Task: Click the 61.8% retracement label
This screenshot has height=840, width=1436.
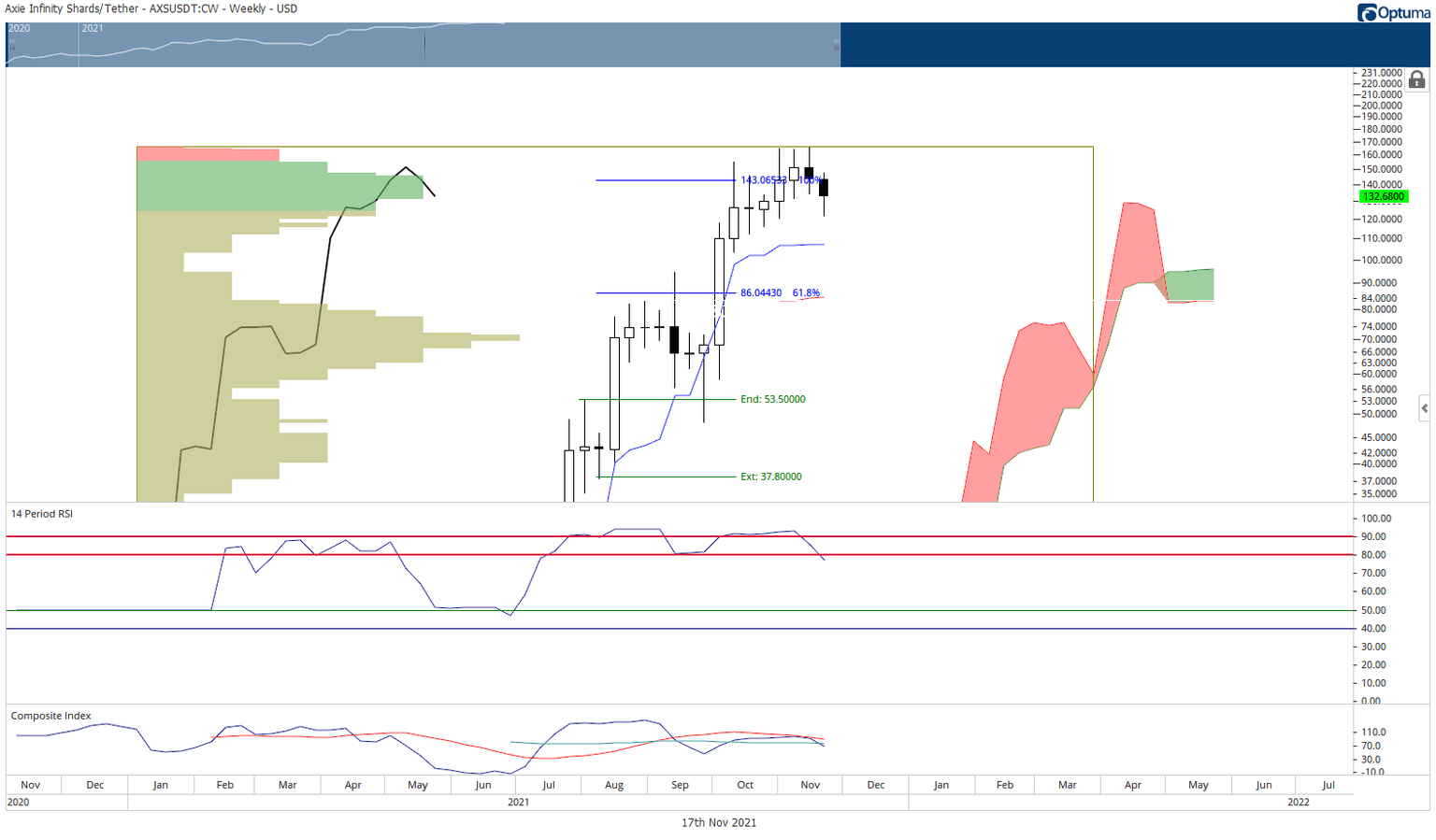Action: [x=806, y=293]
